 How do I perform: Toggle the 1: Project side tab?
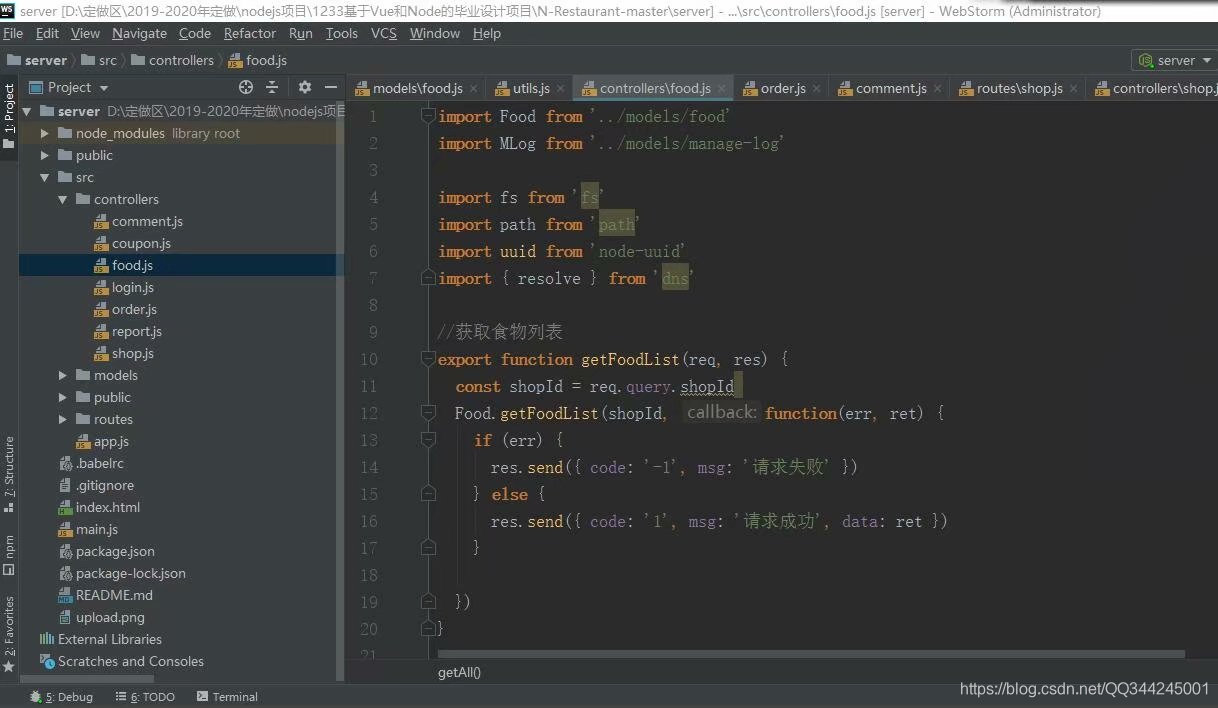[x=9, y=117]
